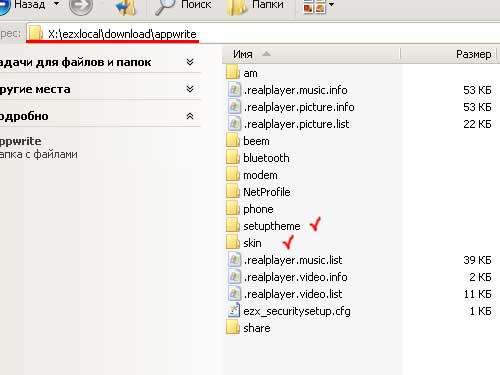Open the Views dropdown arrow
Image resolution: width=500 pixels, height=375 pixels.
(x=331, y=5)
